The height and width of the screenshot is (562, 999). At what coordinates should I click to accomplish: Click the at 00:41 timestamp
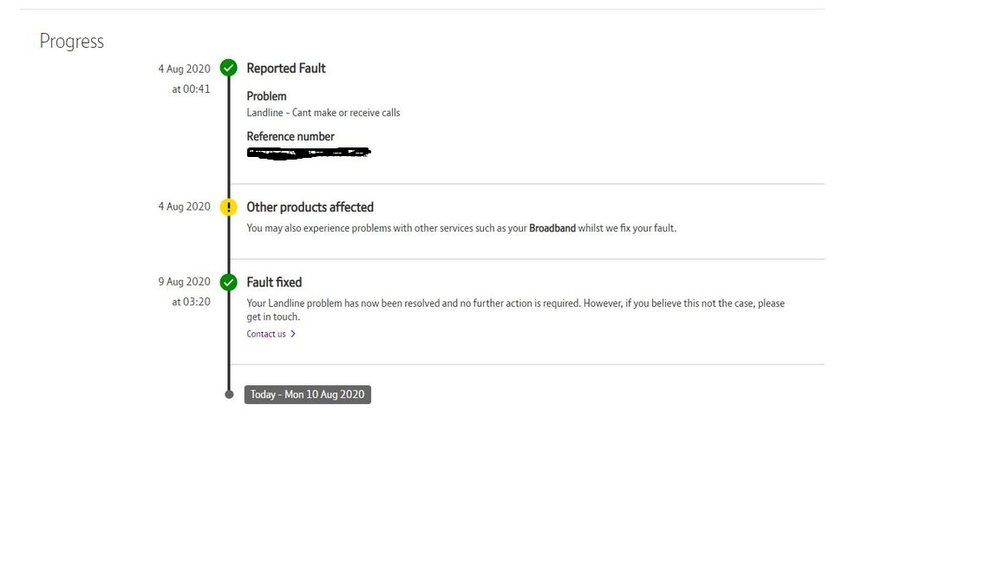point(190,89)
